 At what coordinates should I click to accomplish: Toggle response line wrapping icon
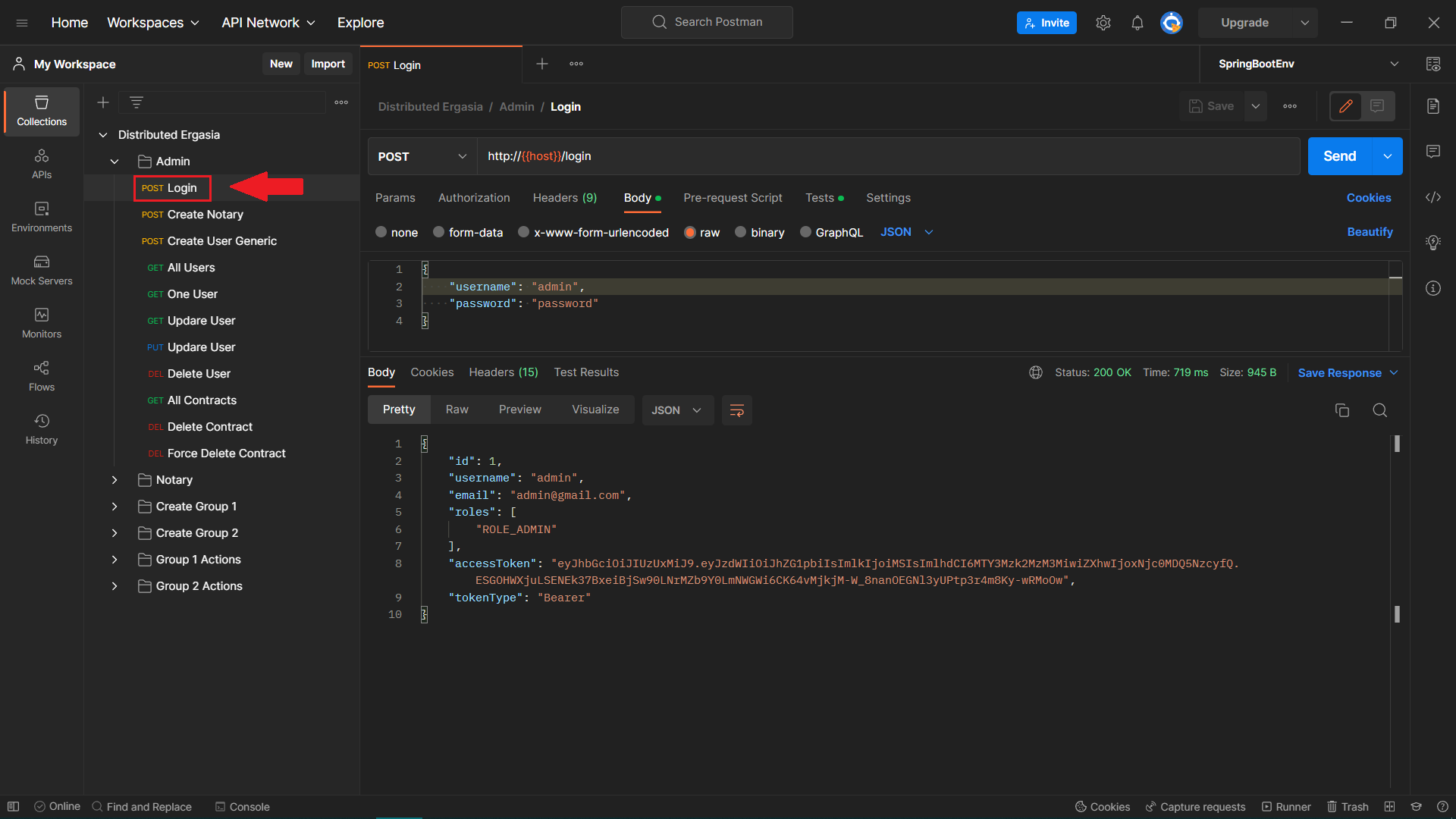click(736, 410)
